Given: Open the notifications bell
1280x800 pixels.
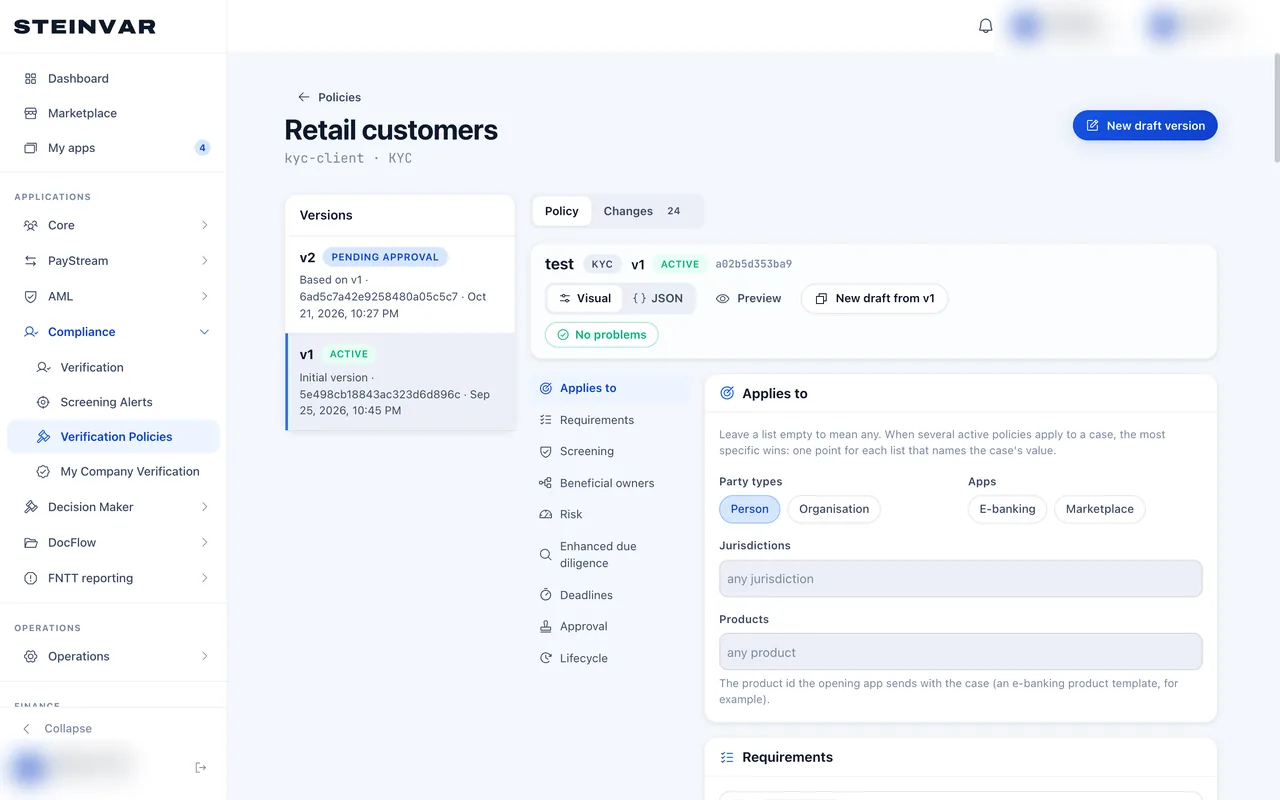Looking at the screenshot, I should tap(986, 26).
